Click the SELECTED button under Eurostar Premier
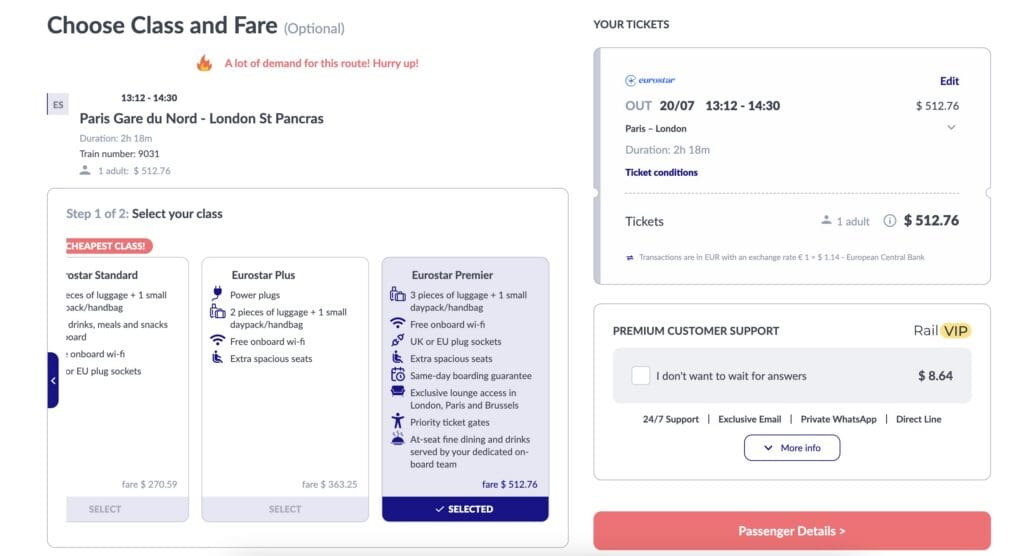Screen dimensions: 1024x556 [x=465, y=509]
